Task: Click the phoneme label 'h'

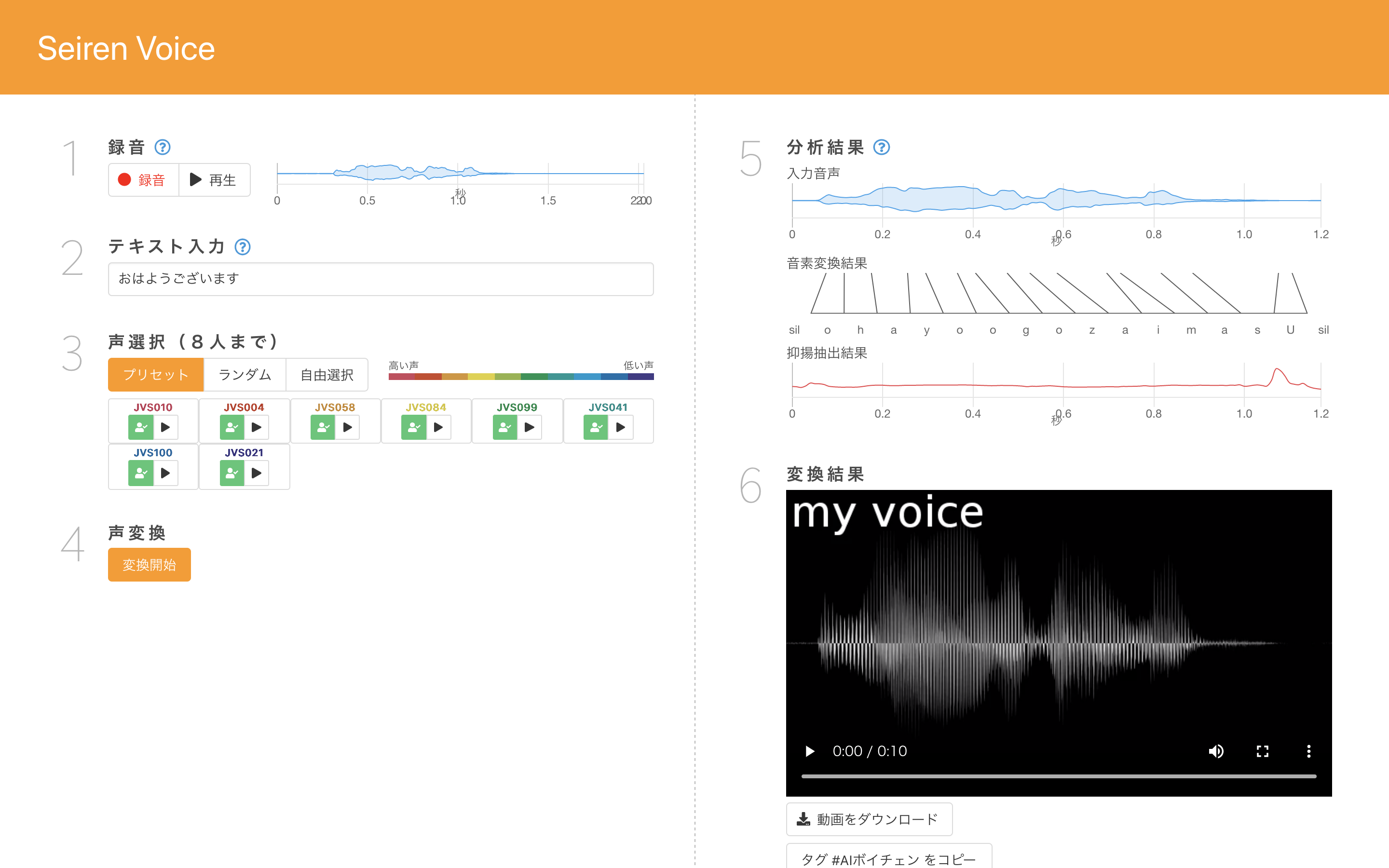Action: point(860,329)
